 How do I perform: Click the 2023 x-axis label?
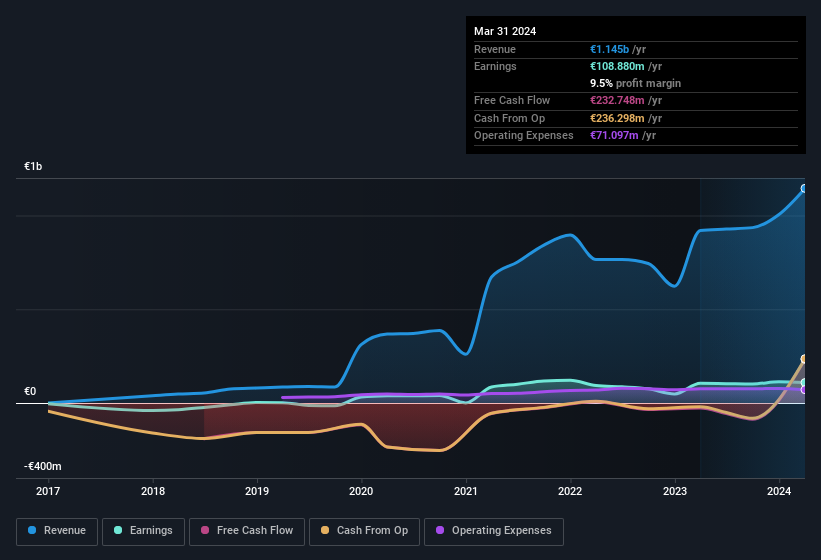(675, 491)
